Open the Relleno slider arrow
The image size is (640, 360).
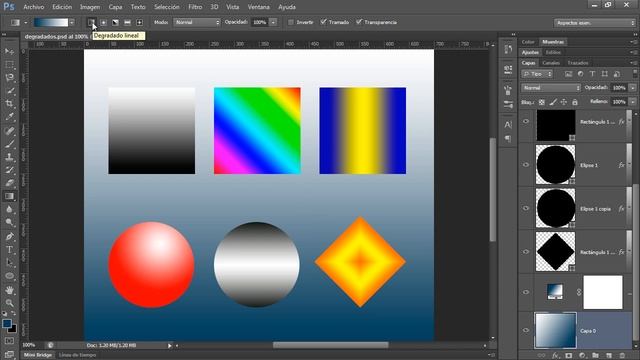[x=632, y=102]
